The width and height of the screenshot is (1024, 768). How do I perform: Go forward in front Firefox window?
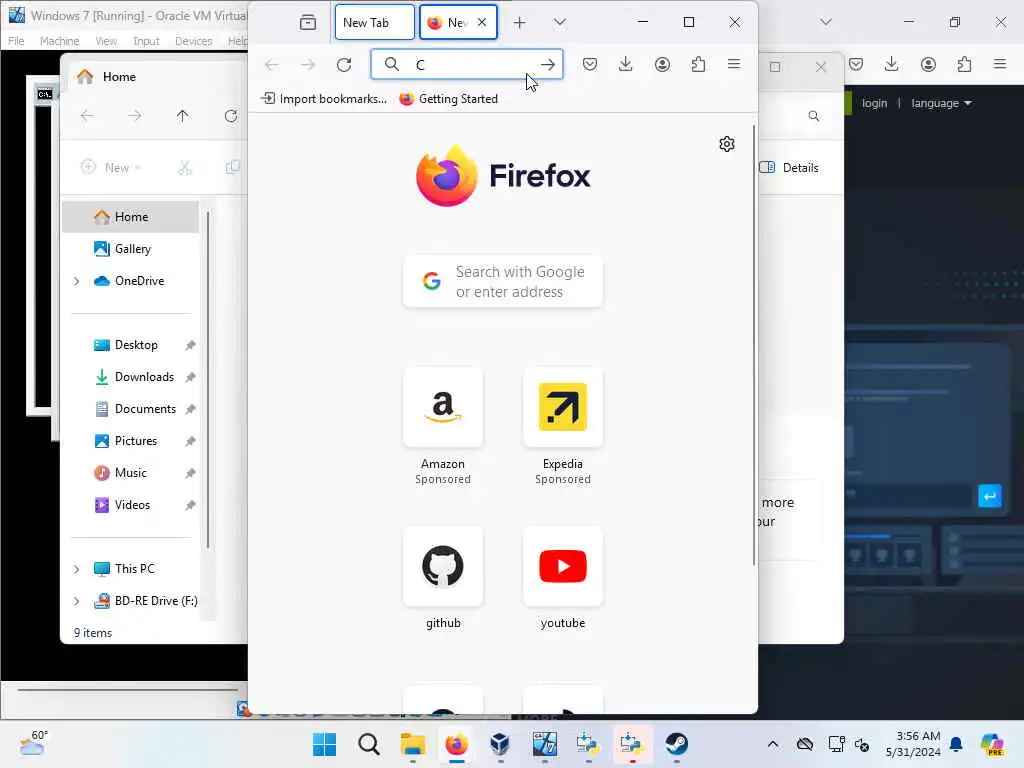pyautogui.click(x=308, y=65)
